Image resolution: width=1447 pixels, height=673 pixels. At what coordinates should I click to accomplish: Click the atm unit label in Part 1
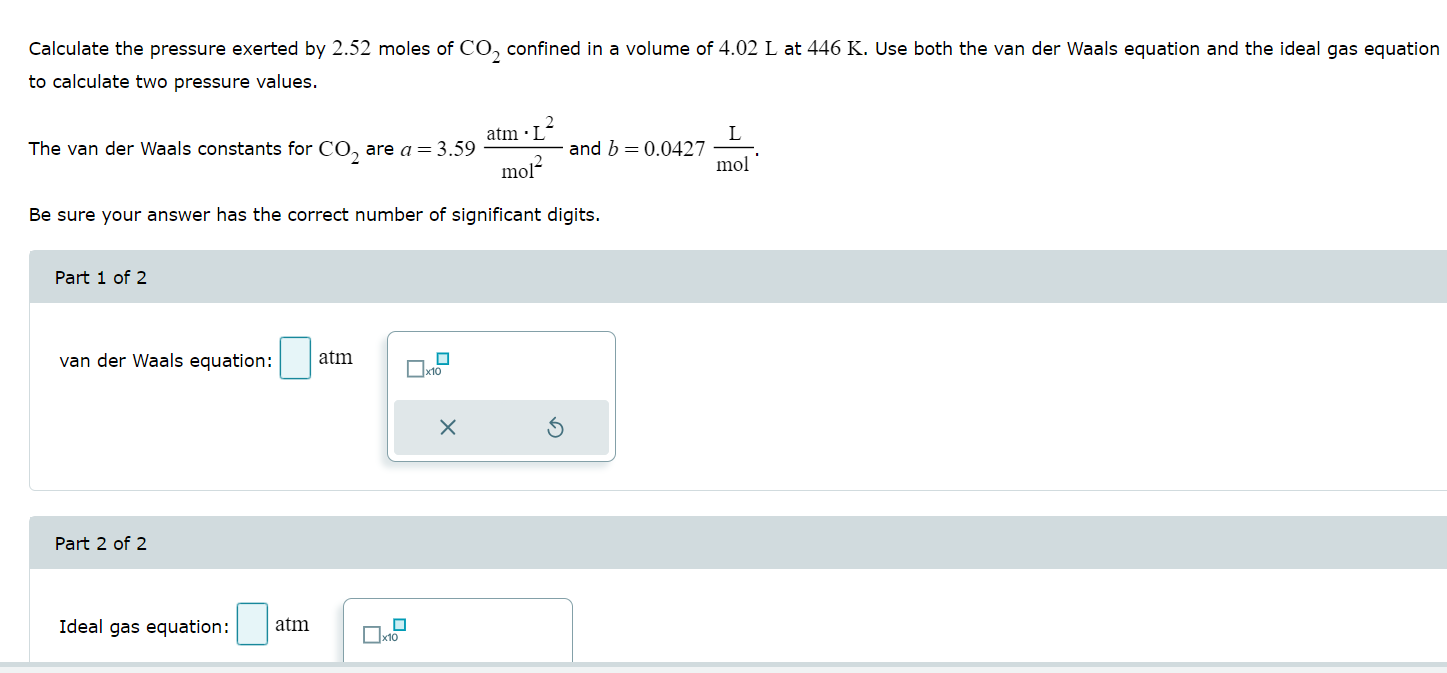tap(336, 357)
